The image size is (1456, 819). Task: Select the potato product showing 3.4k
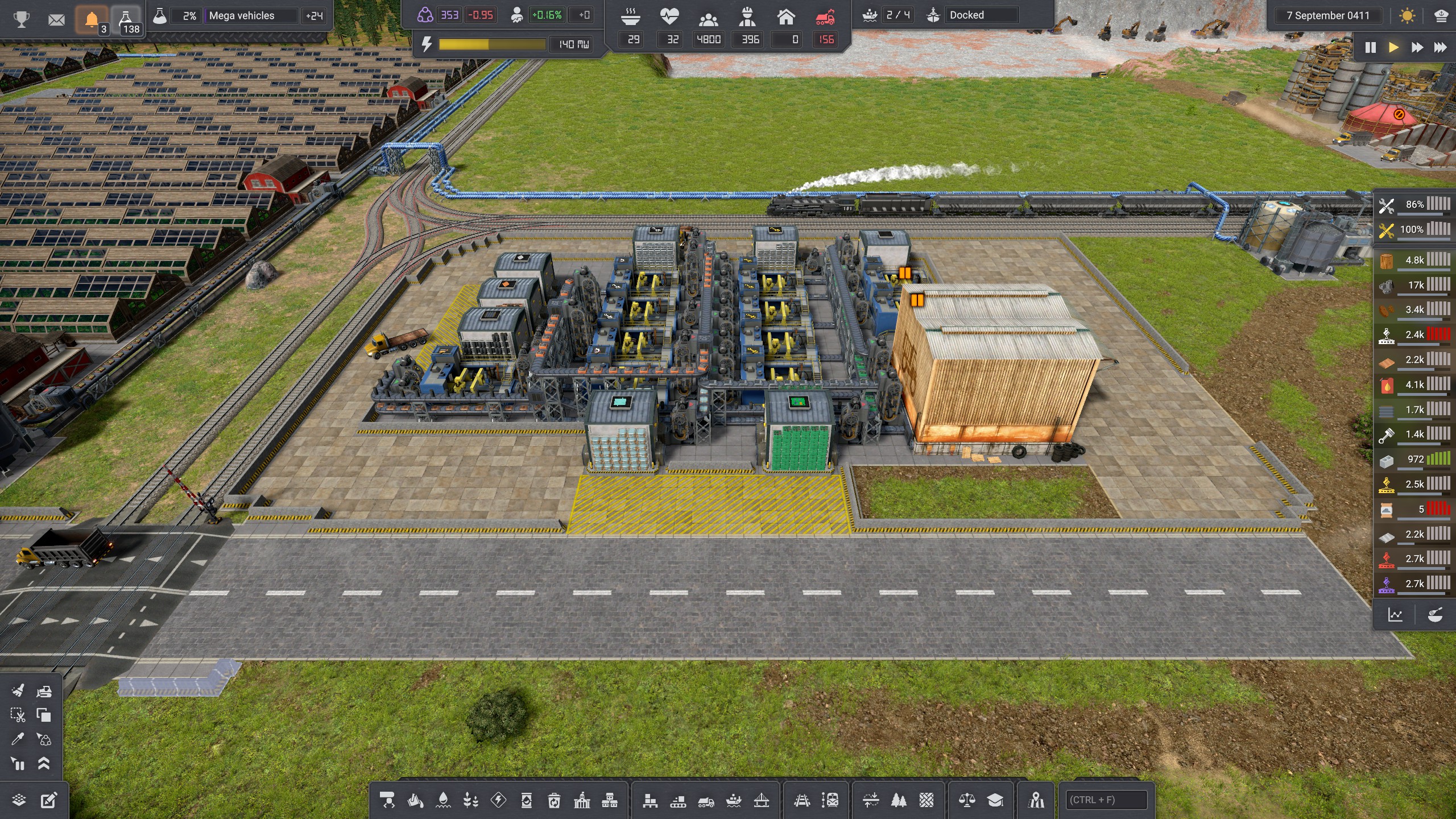tap(1414, 310)
